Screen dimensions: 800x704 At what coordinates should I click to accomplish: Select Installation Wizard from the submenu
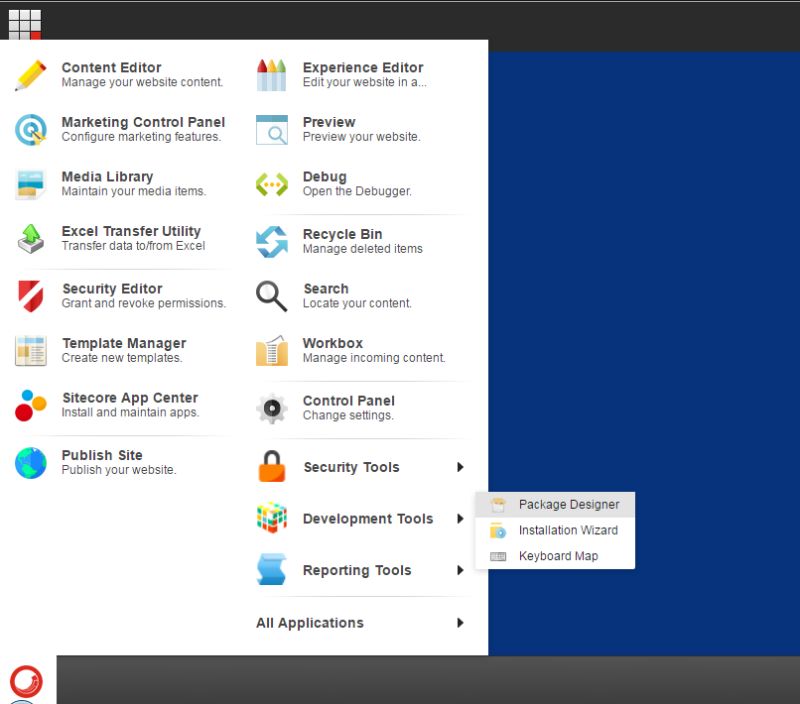566,530
